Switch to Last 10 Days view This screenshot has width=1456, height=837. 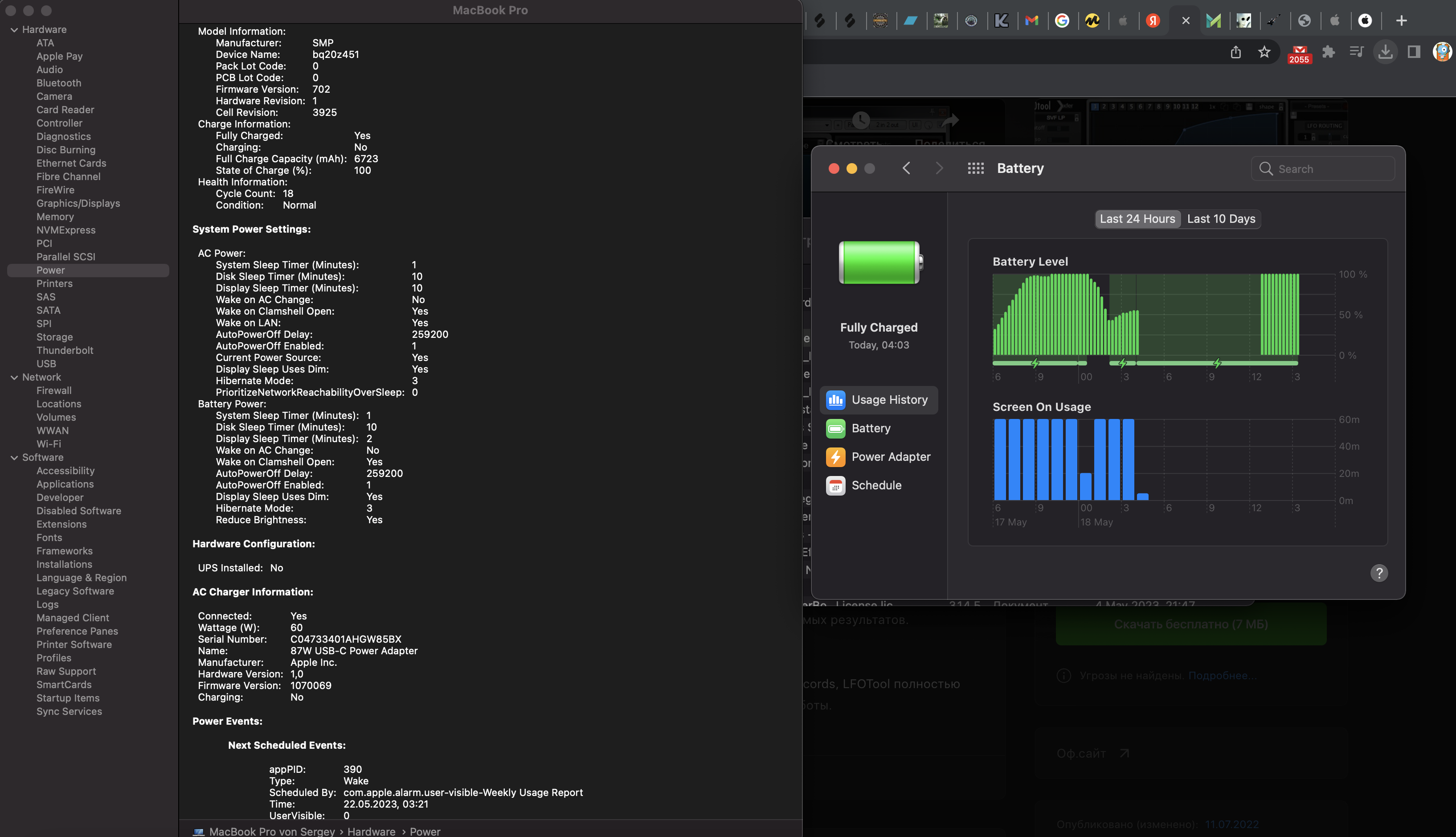pyautogui.click(x=1220, y=219)
